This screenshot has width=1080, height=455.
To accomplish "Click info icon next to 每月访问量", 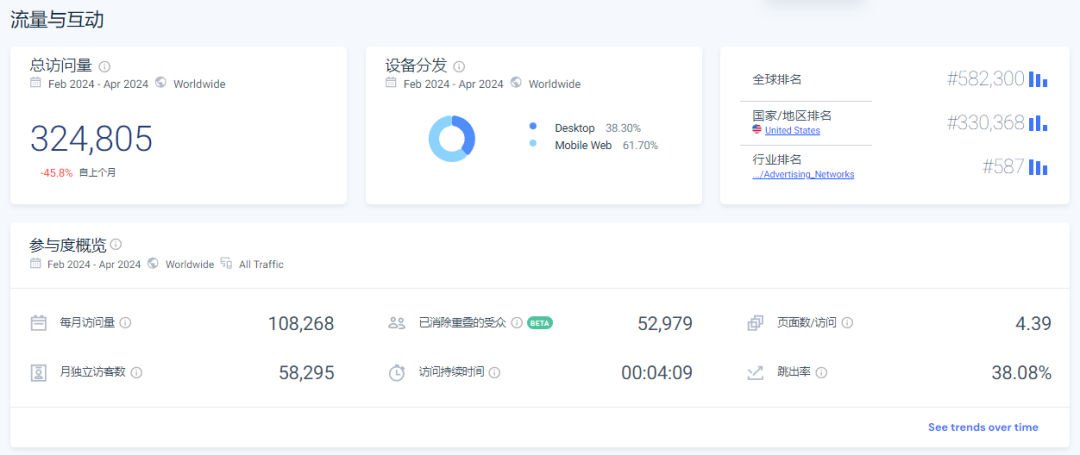I will pos(126,323).
